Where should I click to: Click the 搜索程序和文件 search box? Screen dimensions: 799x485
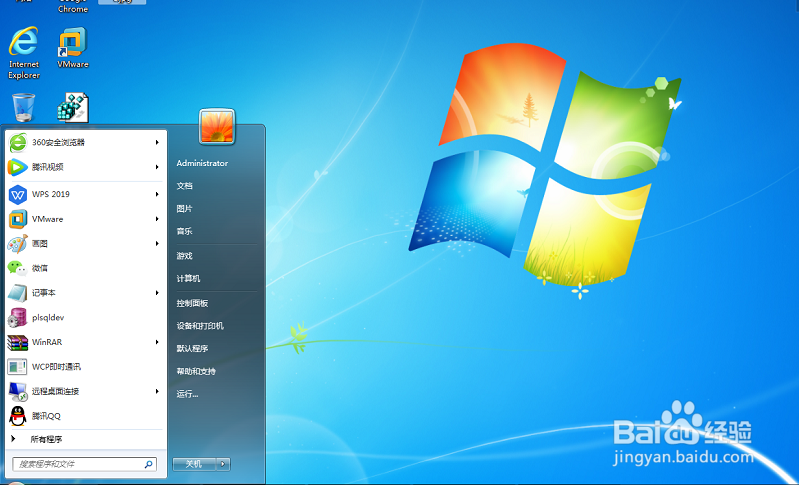[85, 464]
